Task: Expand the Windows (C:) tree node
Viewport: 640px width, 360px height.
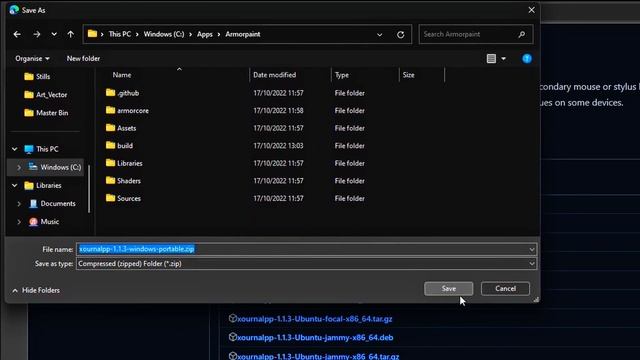Action: (19, 167)
